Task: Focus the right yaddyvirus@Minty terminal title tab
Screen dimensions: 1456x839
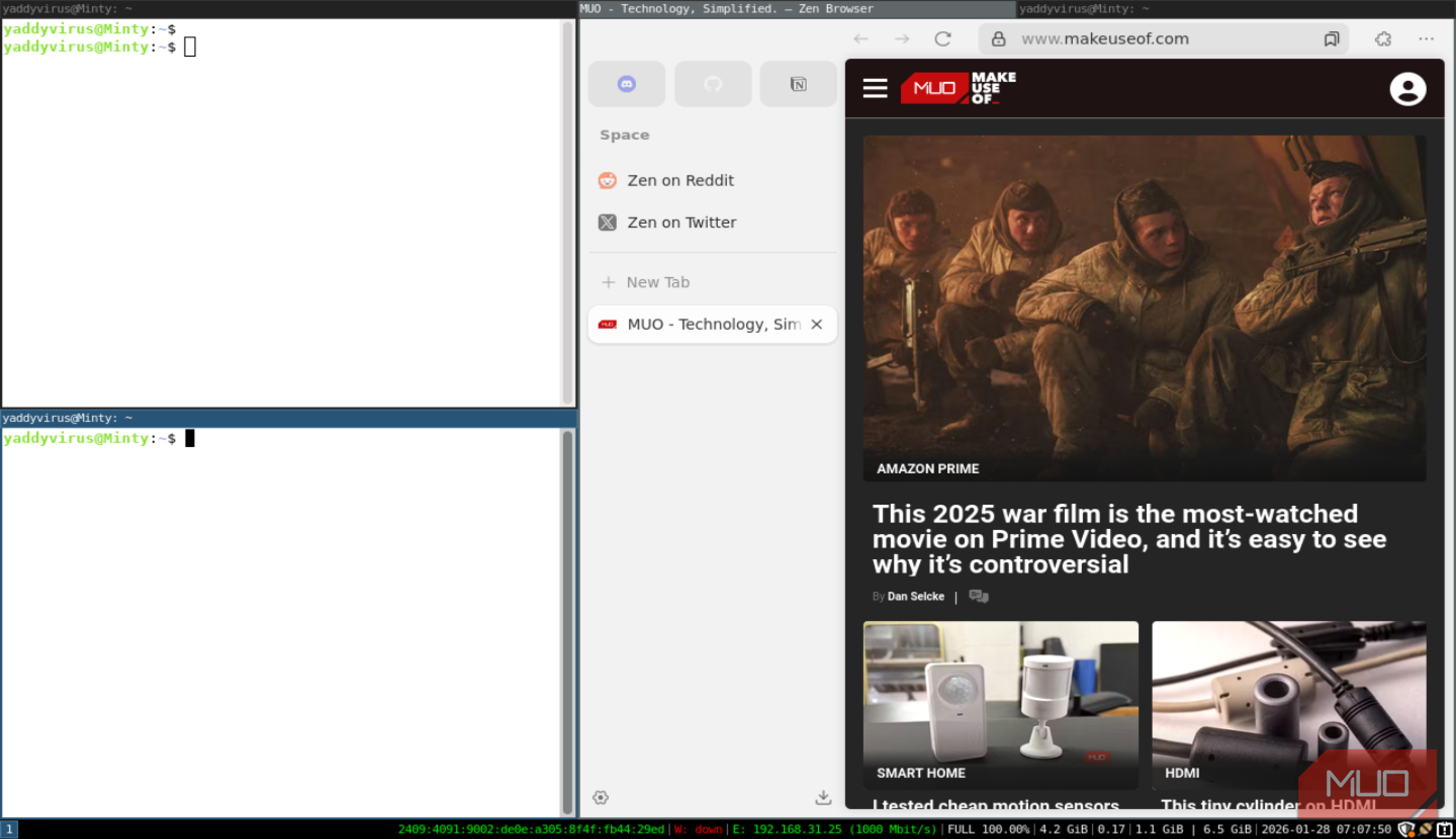Action: pyautogui.click(x=1236, y=9)
